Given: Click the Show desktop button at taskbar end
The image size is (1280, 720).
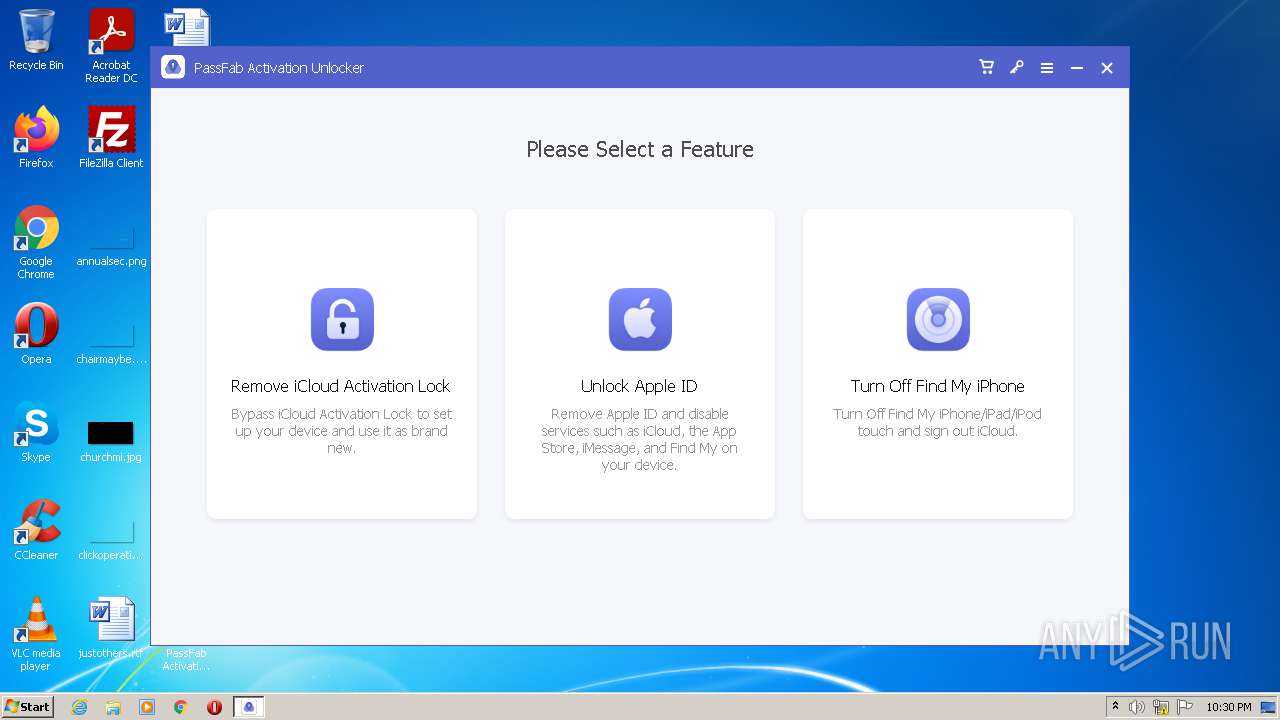Looking at the screenshot, I should click(x=1269, y=707).
